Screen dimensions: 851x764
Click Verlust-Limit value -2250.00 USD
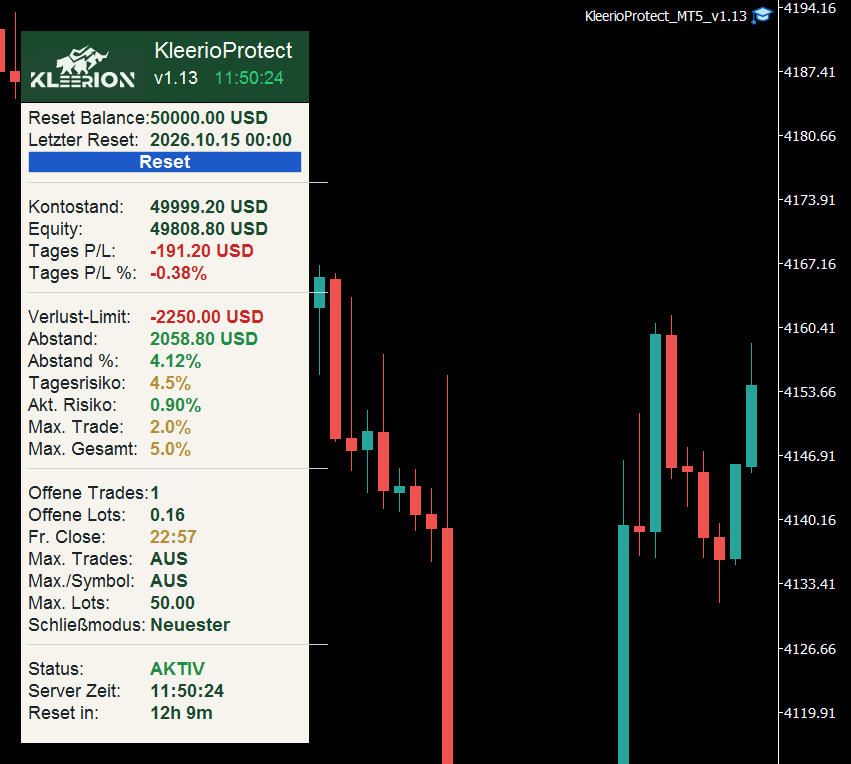pyautogui.click(x=207, y=317)
